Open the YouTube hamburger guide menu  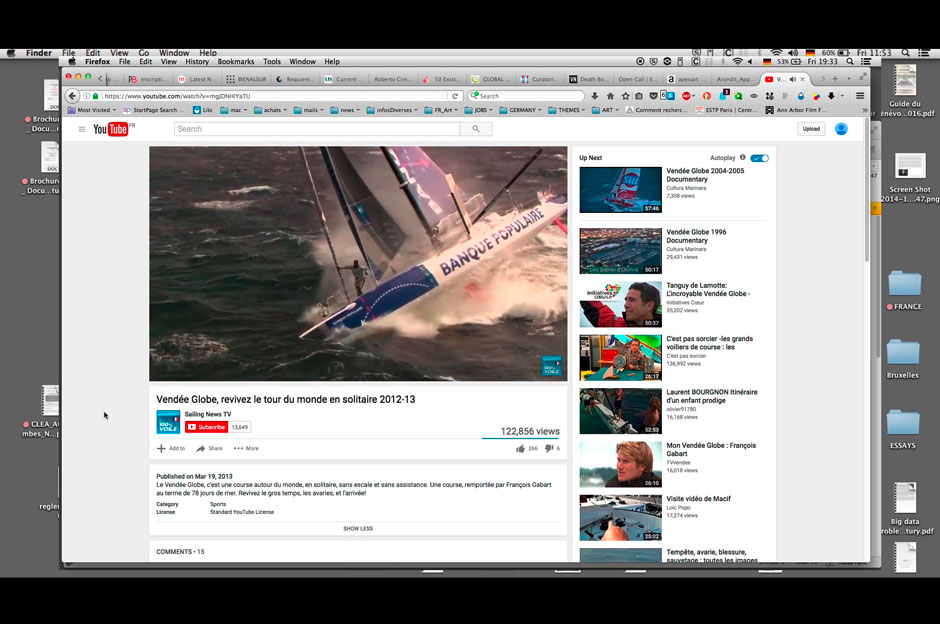click(x=82, y=129)
